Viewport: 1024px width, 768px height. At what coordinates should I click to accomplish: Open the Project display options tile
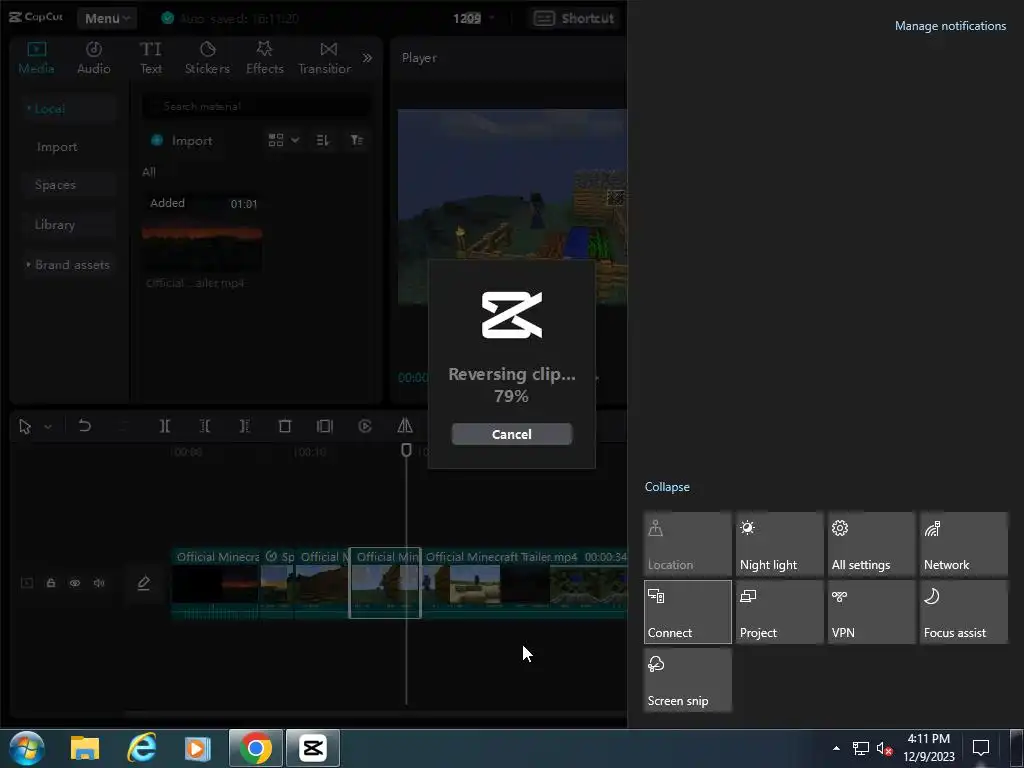pos(780,612)
